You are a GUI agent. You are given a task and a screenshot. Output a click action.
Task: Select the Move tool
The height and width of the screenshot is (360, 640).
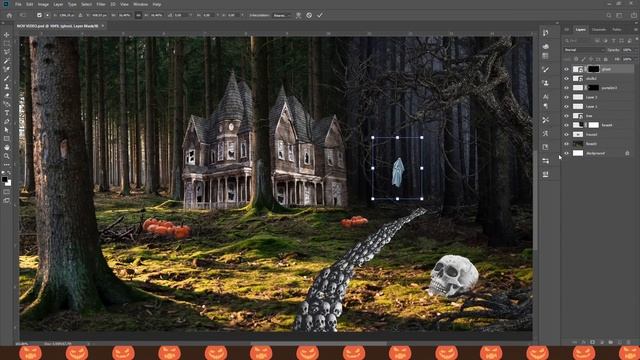[7, 35]
